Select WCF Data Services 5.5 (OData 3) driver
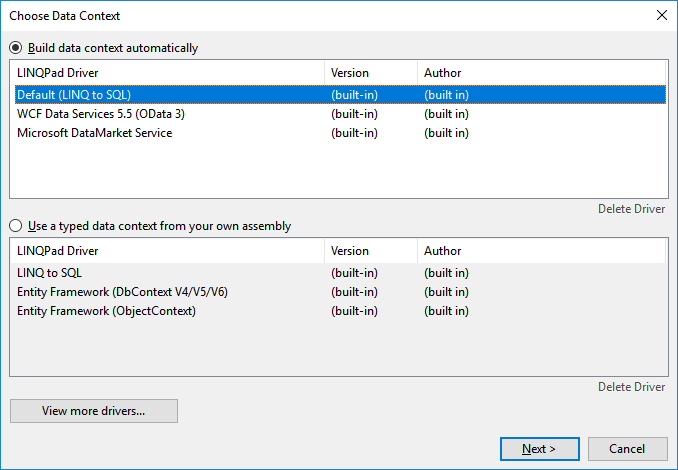 coord(340,114)
